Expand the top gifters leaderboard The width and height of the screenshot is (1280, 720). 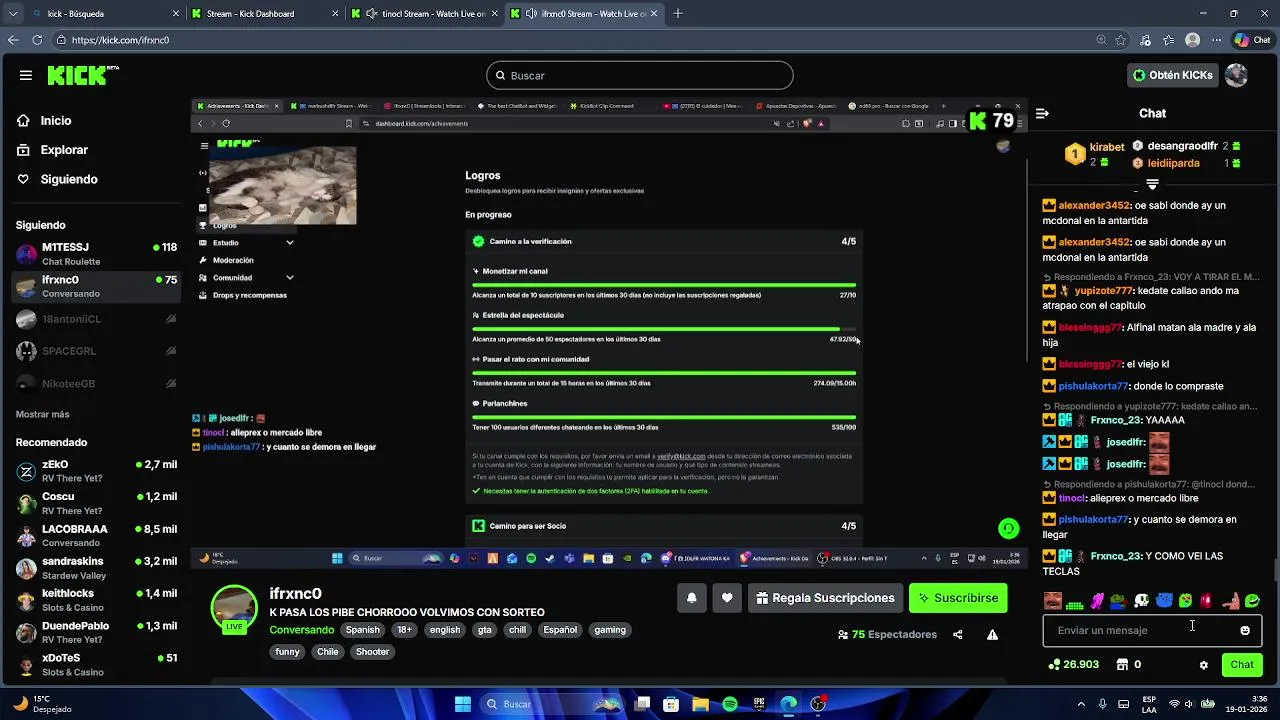pyautogui.click(x=1152, y=184)
